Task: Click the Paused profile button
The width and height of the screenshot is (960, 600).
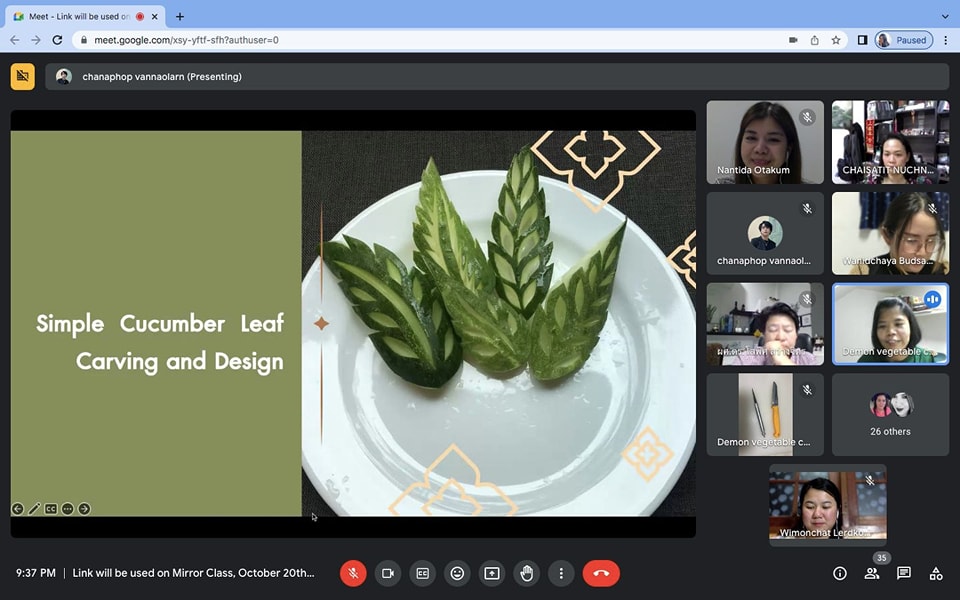Action: point(903,40)
